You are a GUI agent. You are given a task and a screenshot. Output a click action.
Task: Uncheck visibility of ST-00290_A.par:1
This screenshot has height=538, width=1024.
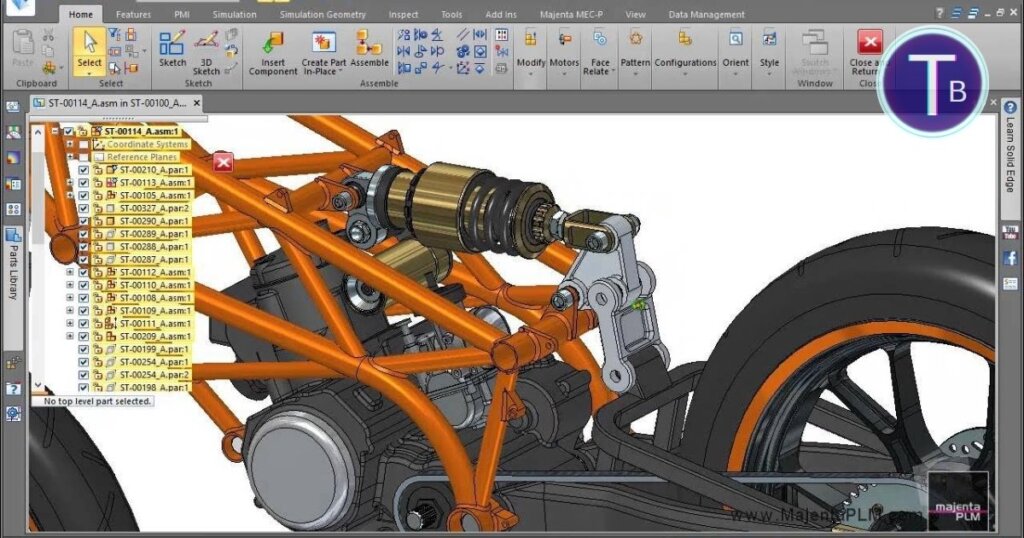point(84,221)
